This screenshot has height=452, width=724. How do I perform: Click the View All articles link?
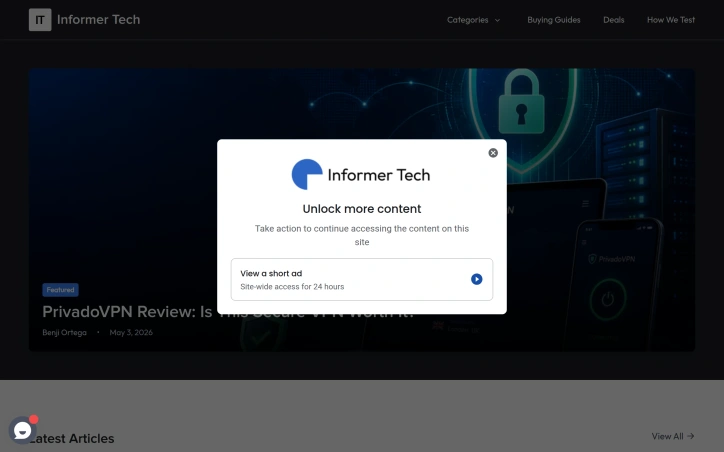pos(673,436)
